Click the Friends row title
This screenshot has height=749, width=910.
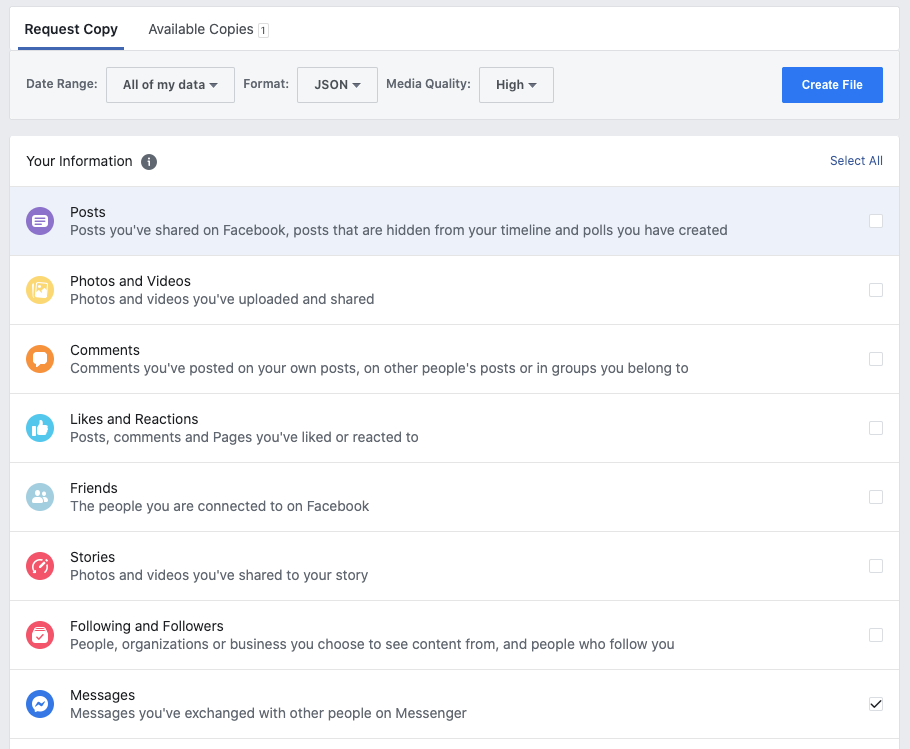tap(93, 489)
